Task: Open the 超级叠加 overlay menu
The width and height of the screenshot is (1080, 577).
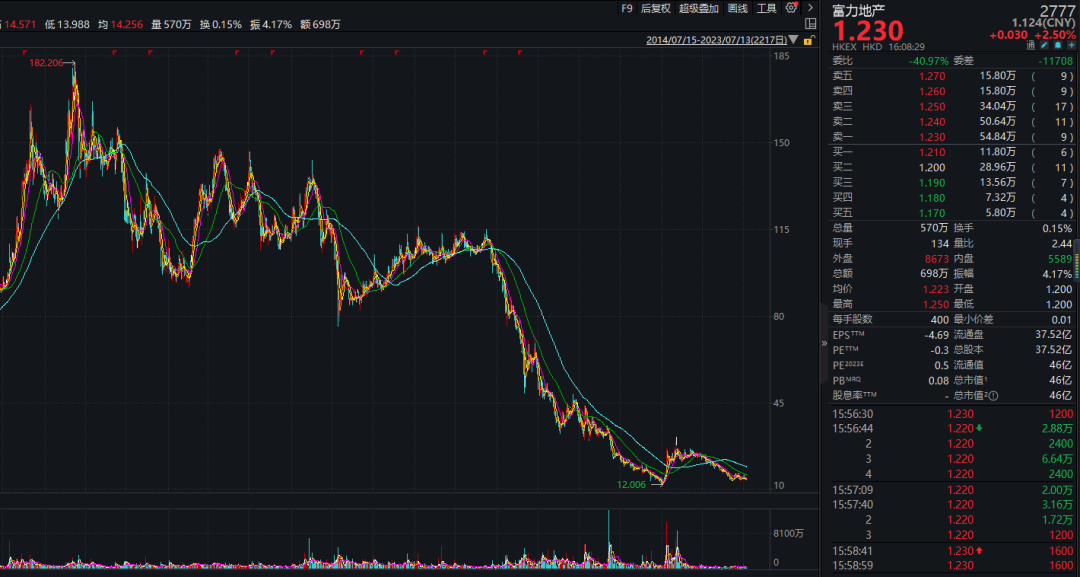Action: pos(699,8)
